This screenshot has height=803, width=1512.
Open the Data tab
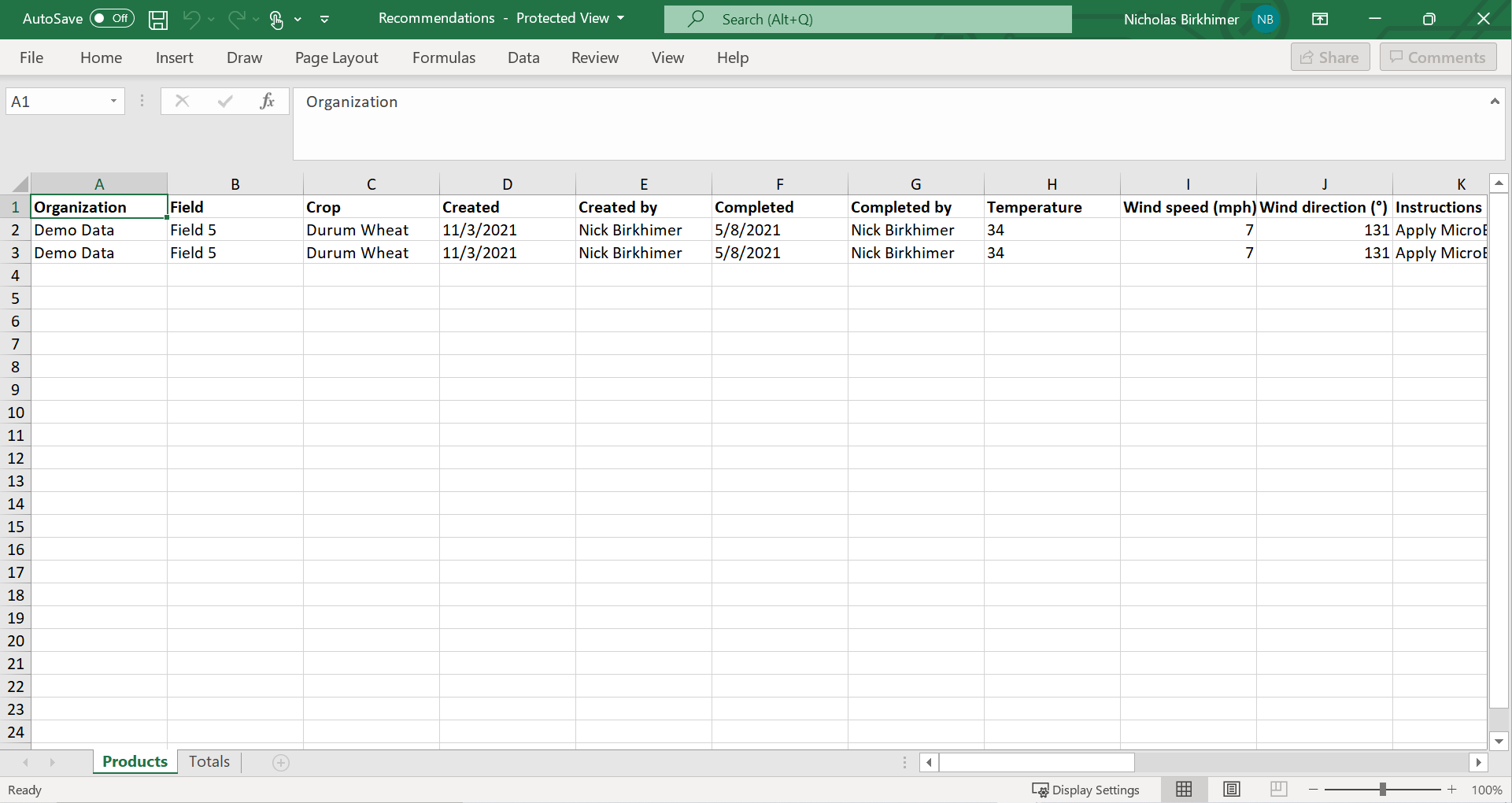coord(523,57)
